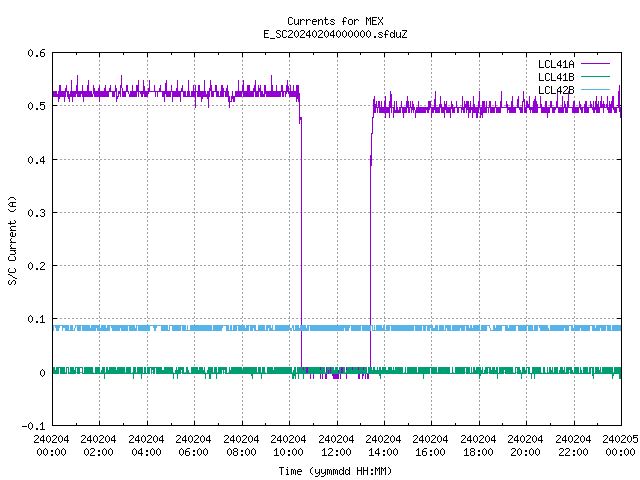Click the Y-axis label 'S/C Current (A)'
This screenshot has width=640, height=480.
[13, 240]
